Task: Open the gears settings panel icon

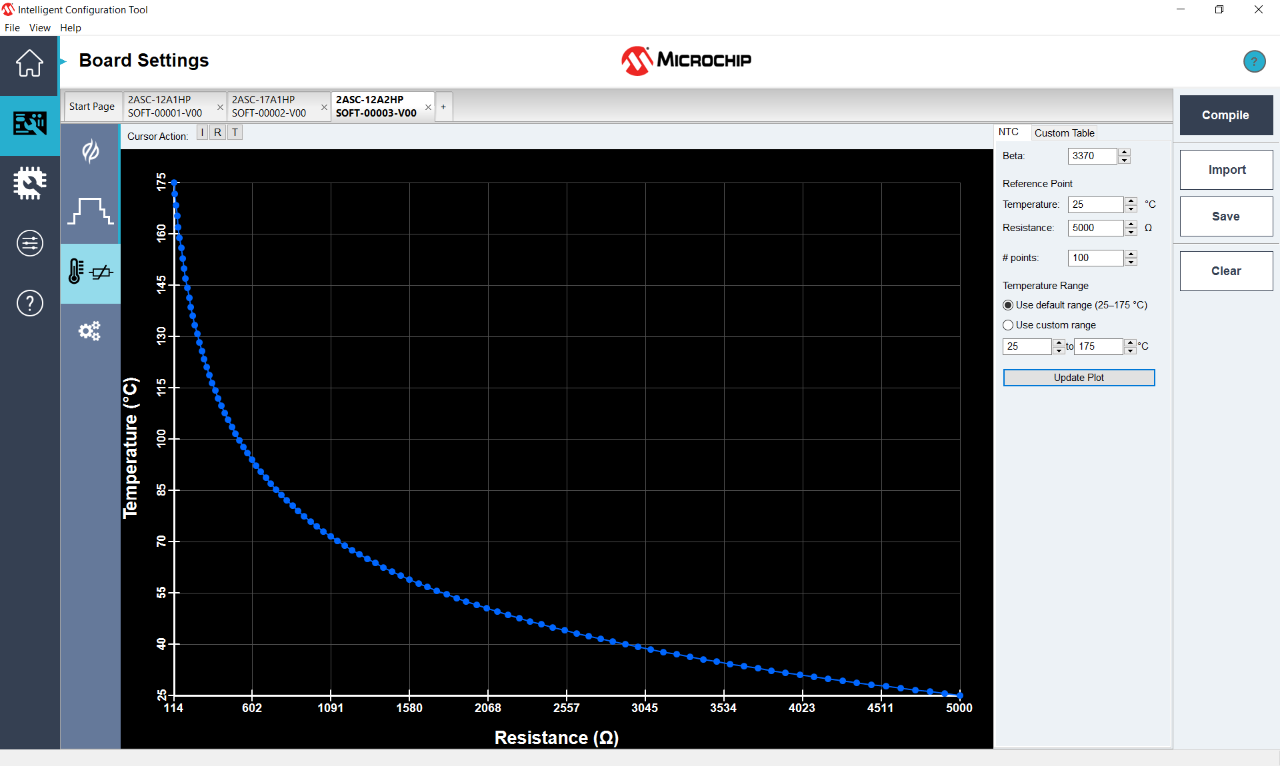Action: click(90, 331)
